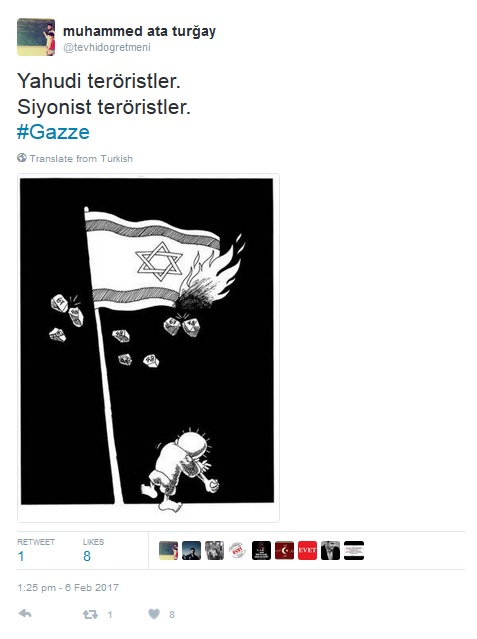Click Translate from Turkish
The height and width of the screenshot is (639, 477).
click(81, 159)
